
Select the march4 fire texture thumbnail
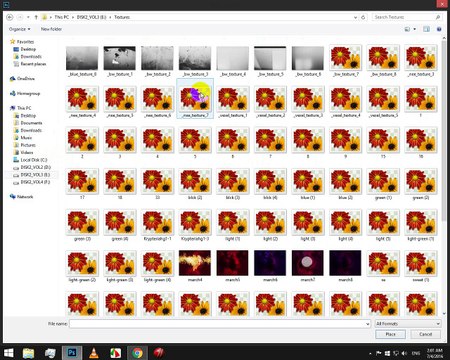tap(195, 263)
